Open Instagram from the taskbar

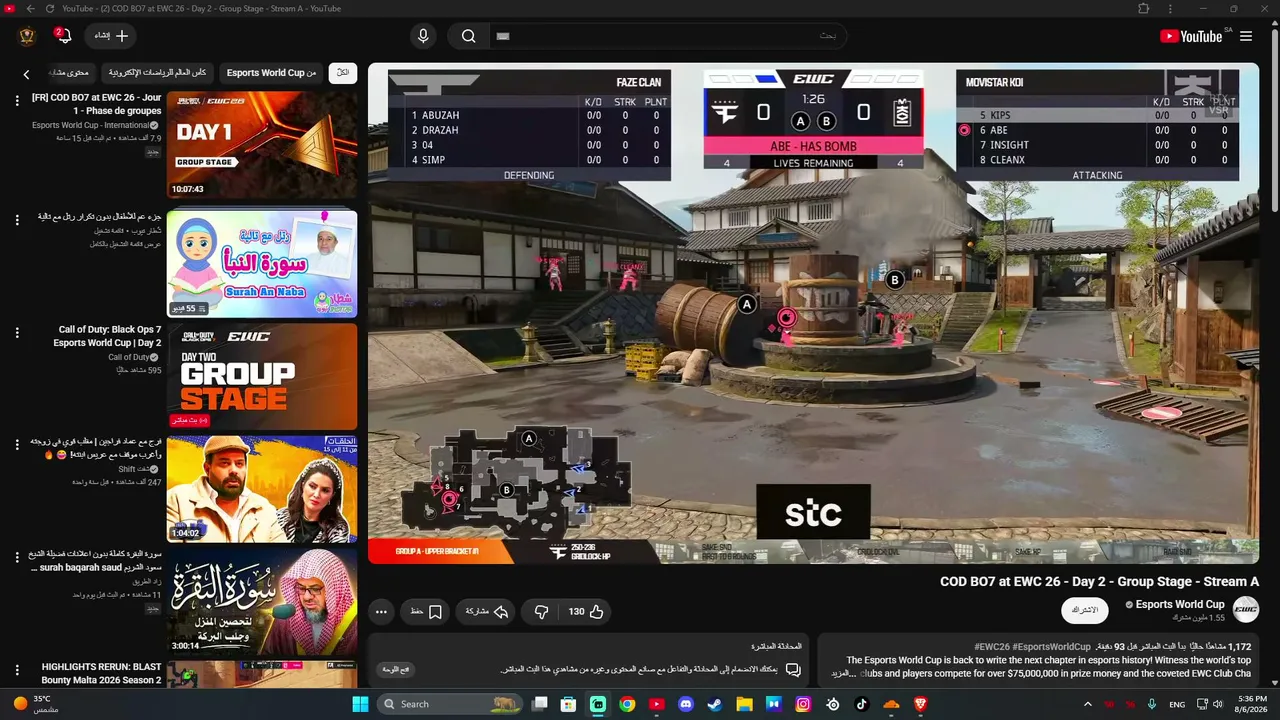[803, 704]
